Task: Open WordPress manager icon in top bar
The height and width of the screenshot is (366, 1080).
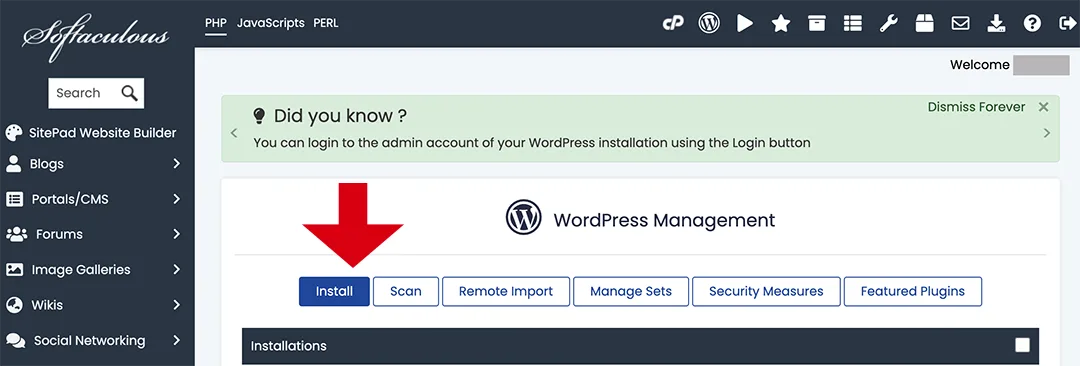Action: click(709, 23)
